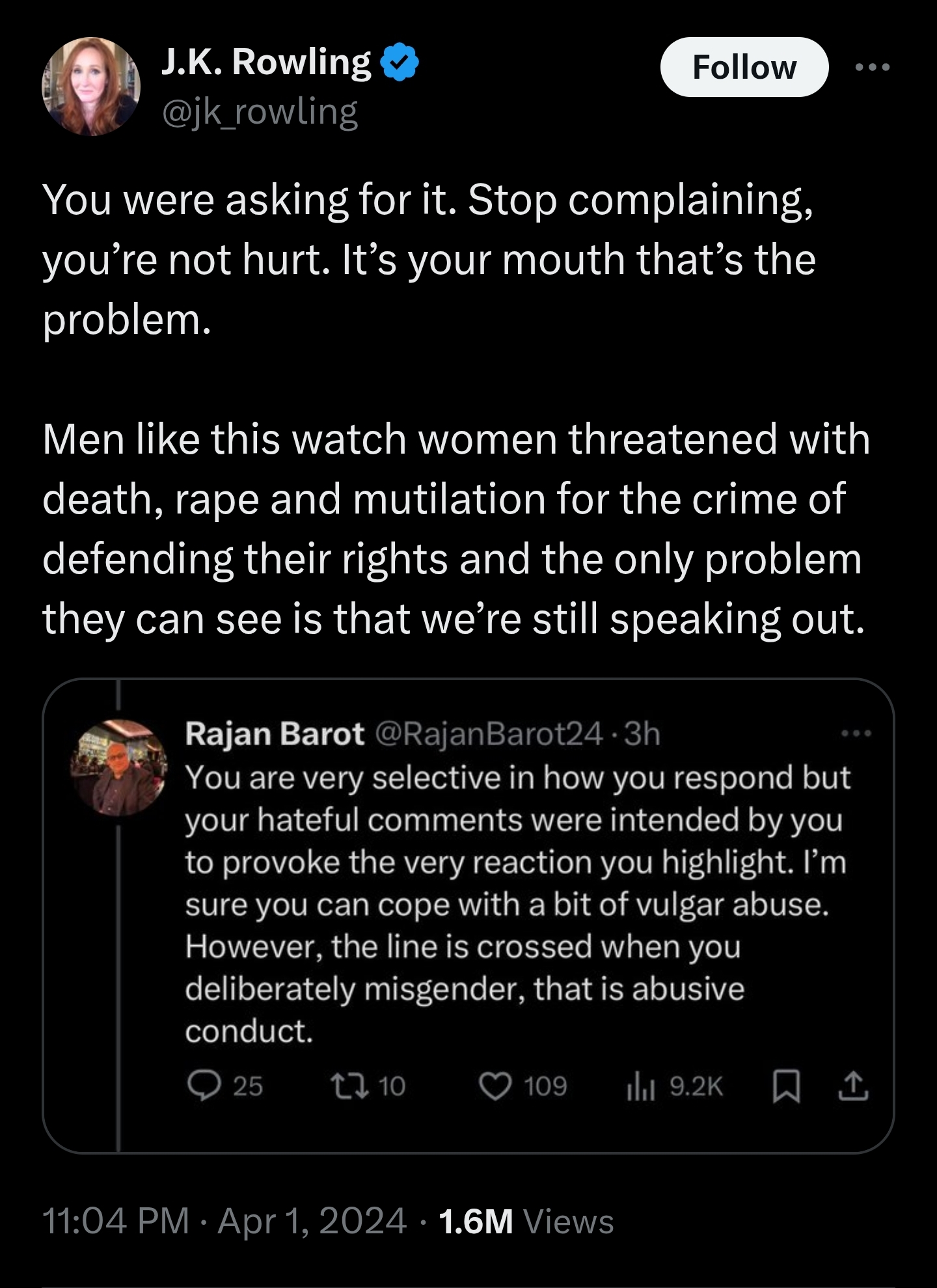Click the Rajan Barot name in quoted tweet
Image resolution: width=937 pixels, height=1288 pixels.
coord(275,734)
